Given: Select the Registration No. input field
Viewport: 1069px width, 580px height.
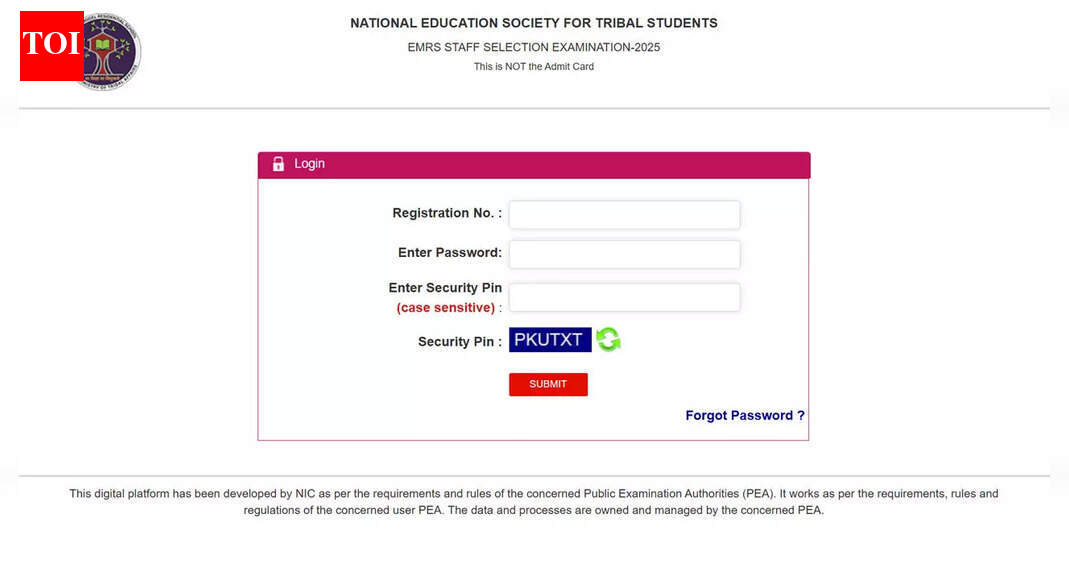Looking at the screenshot, I should 623,214.
